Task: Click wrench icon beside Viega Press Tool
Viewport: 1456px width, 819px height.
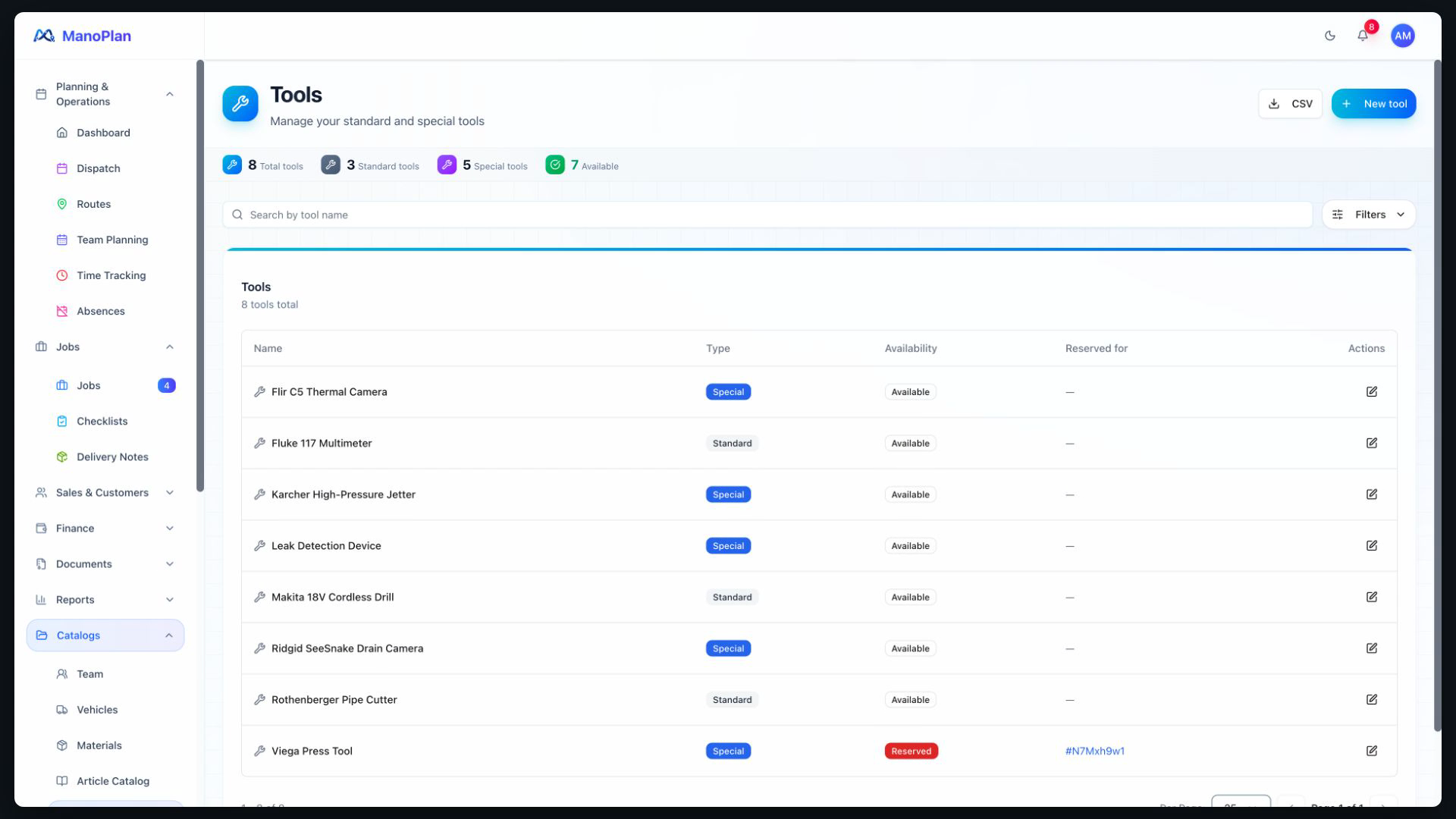Action: [x=259, y=751]
